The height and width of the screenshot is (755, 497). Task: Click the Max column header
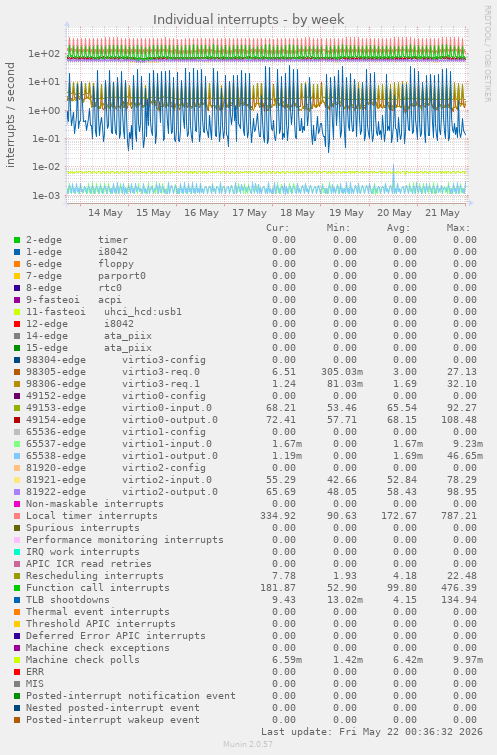458,228
